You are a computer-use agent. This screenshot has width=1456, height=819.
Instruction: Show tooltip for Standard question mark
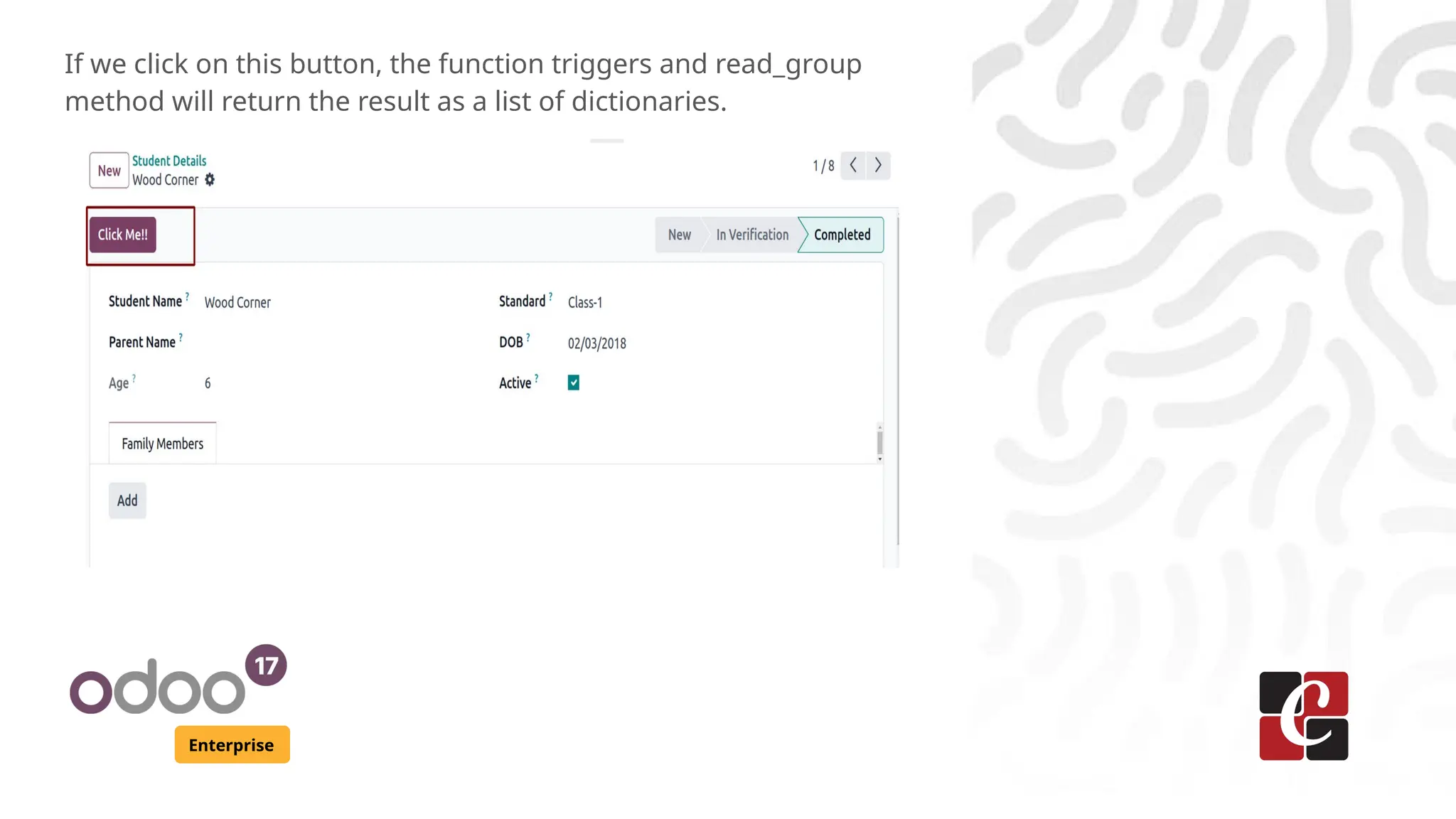pos(550,295)
